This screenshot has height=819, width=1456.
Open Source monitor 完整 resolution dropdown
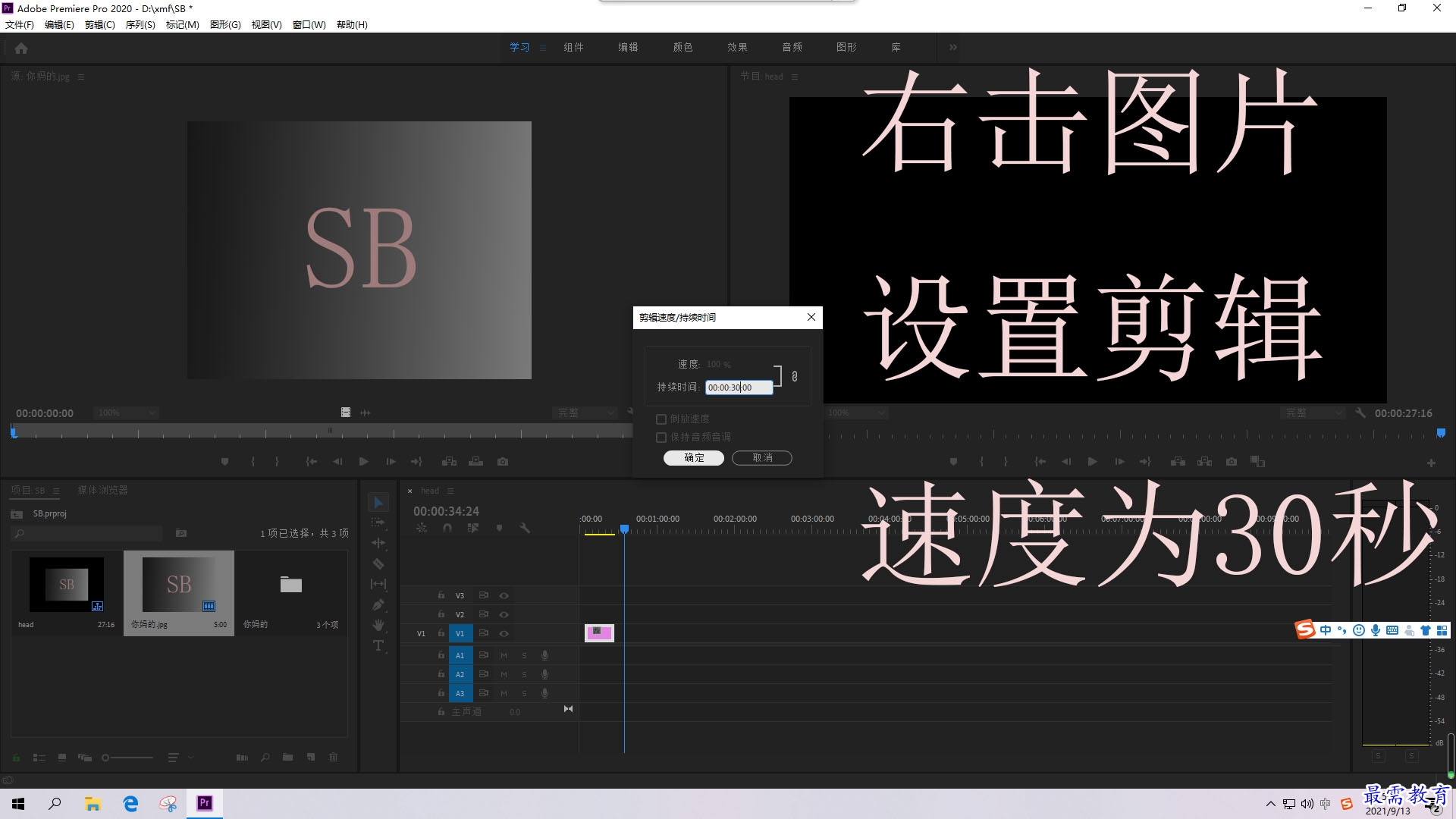(x=585, y=413)
